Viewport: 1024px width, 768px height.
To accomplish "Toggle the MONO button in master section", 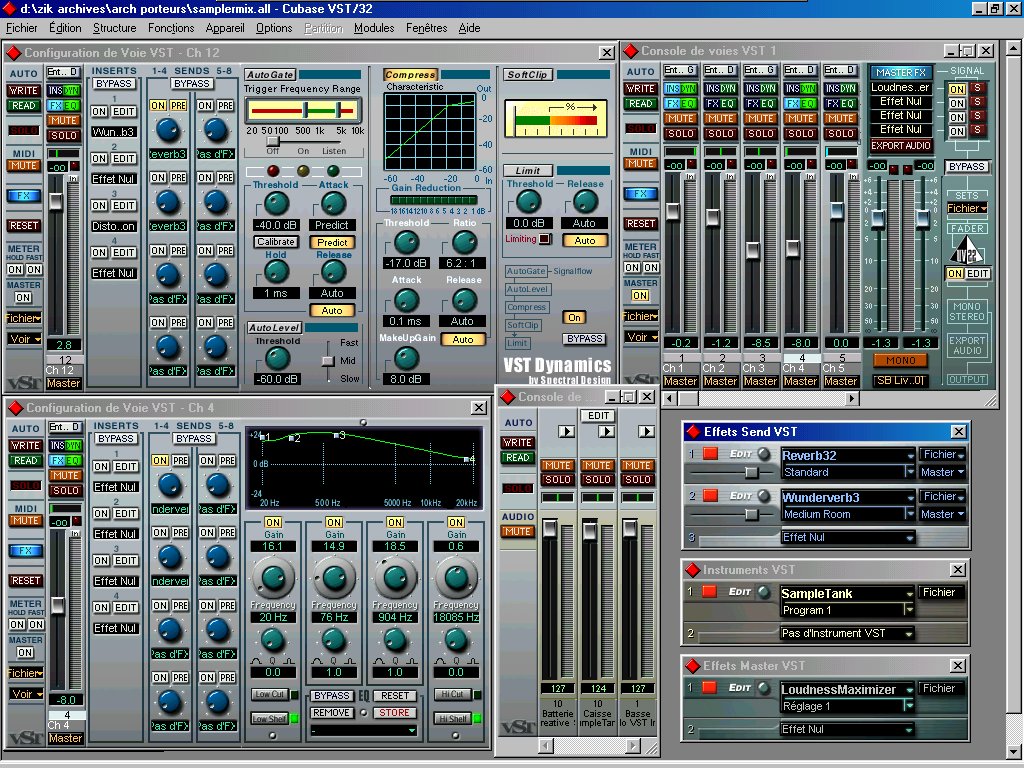I will 900,360.
